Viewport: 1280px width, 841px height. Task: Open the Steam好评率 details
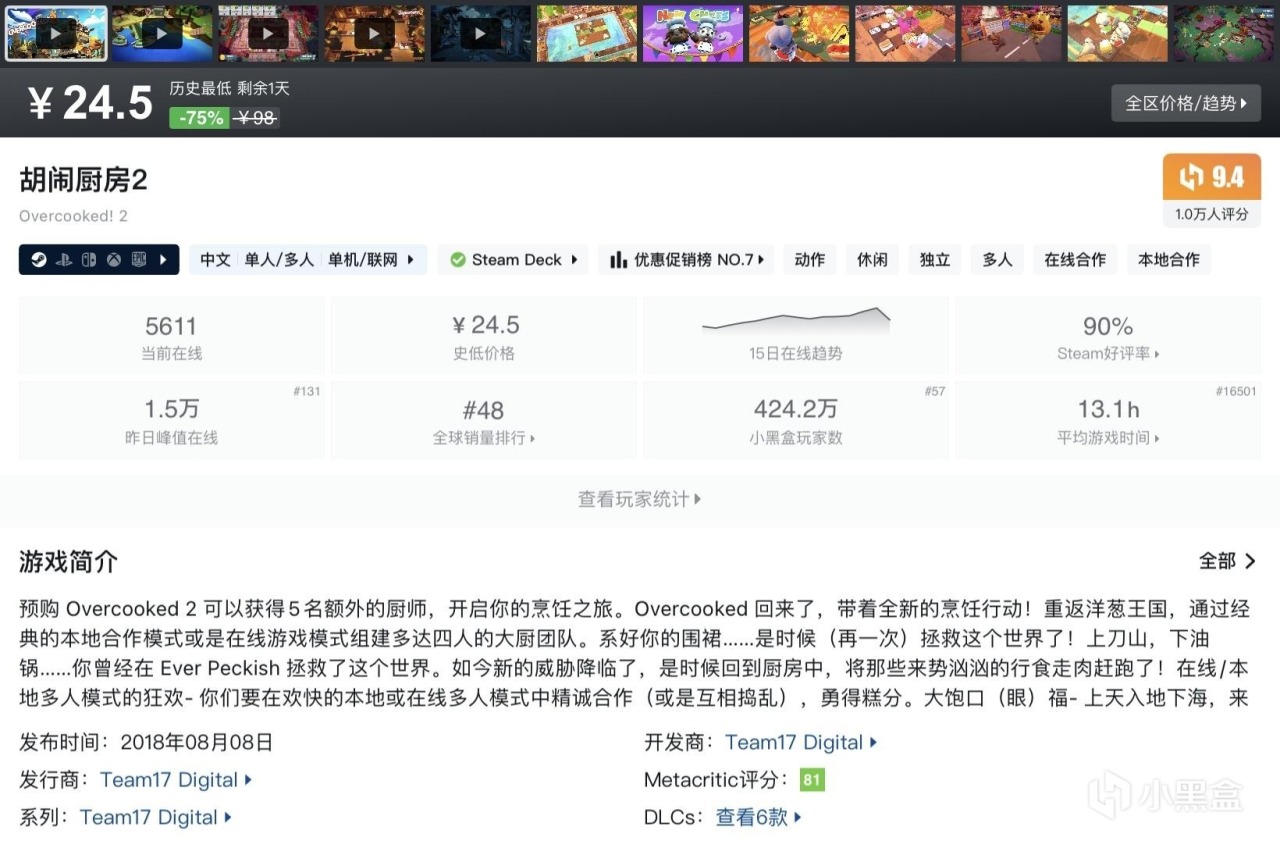1108,354
